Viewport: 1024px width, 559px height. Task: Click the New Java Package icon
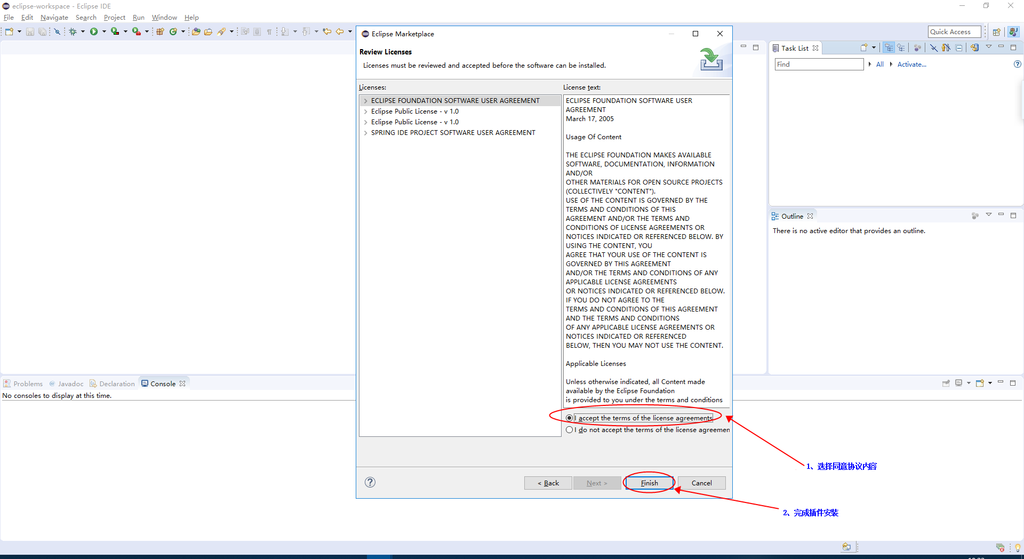tap(159, 32)
